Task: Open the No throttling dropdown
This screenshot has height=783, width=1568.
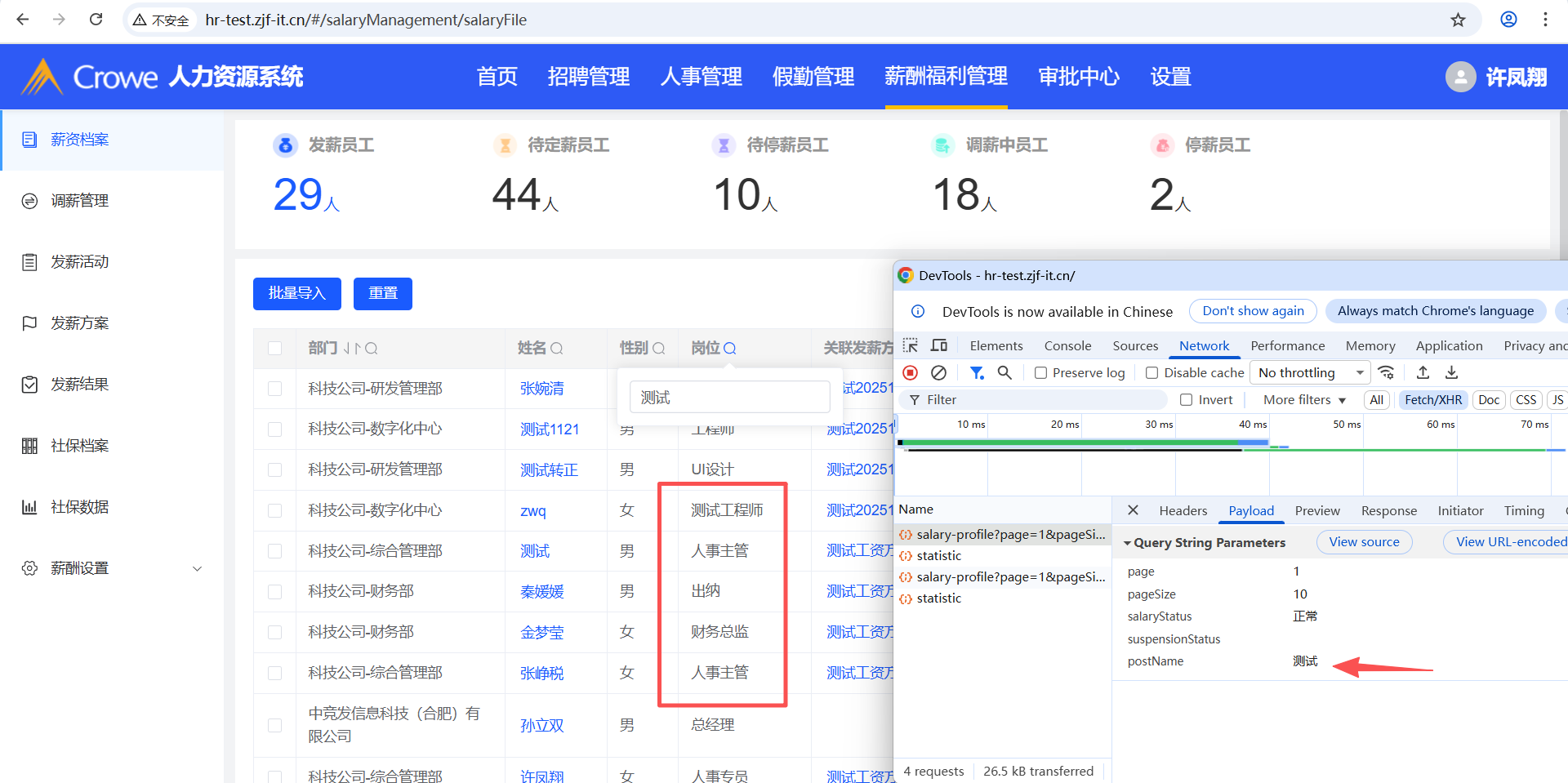Action: (1311, 373)
